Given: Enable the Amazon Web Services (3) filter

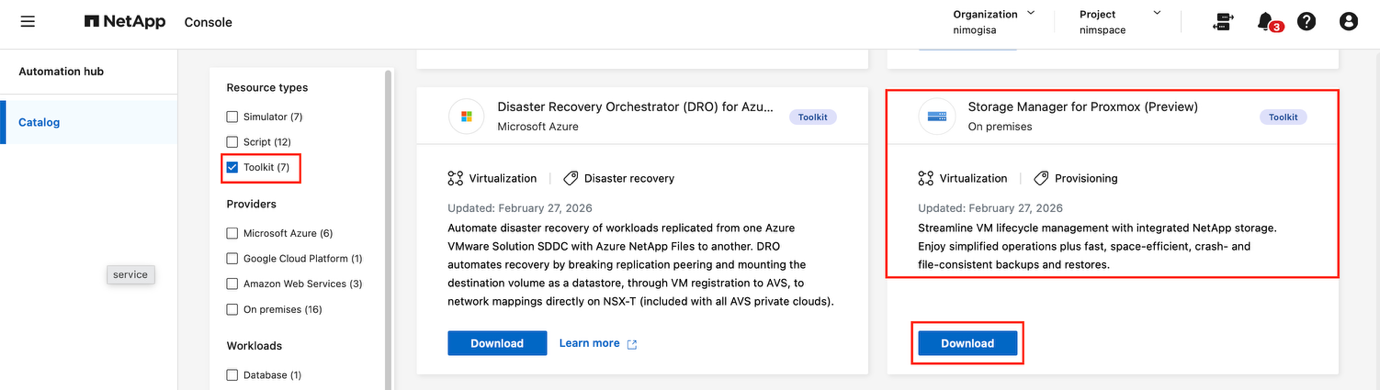Looking at the screenshot, I should point(232,284).
